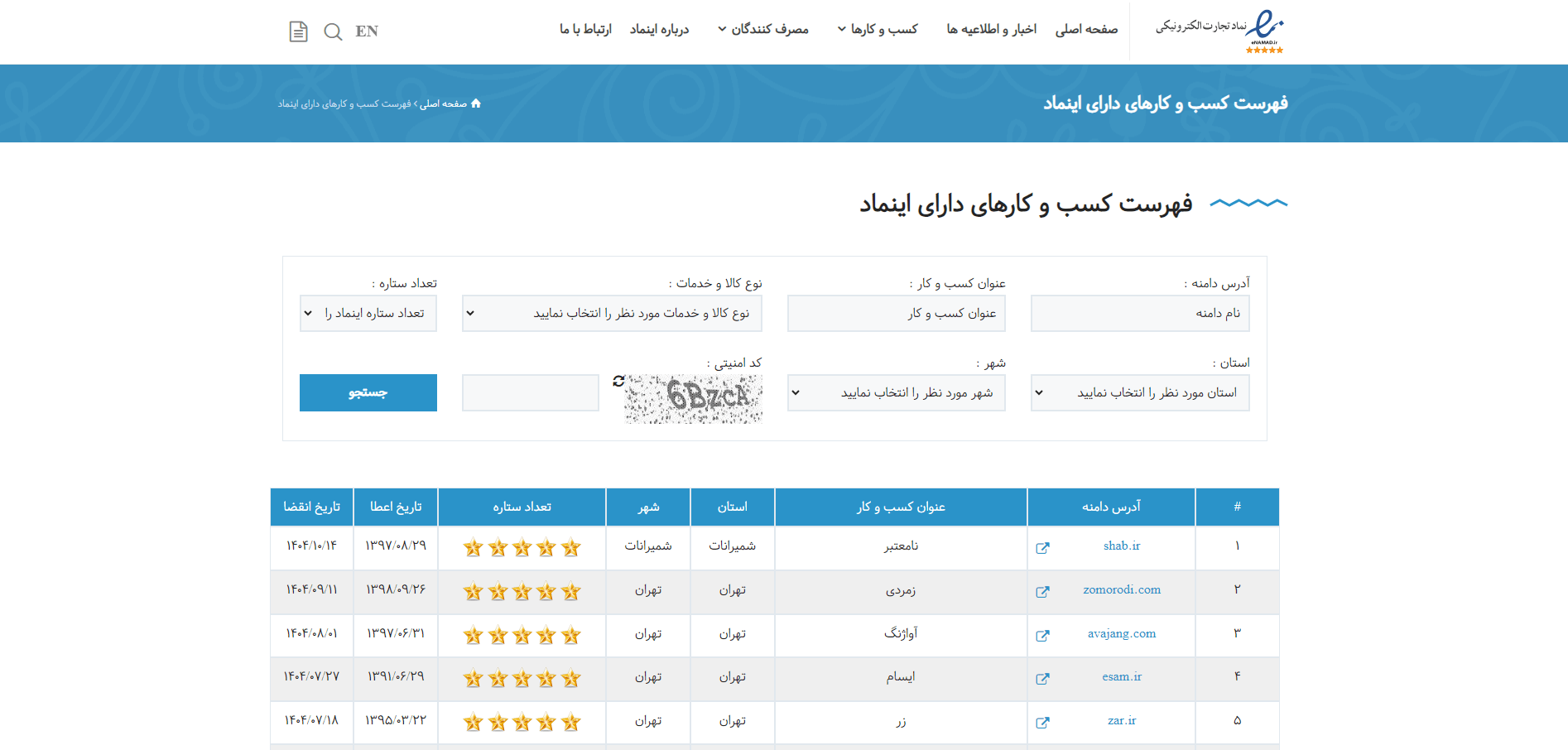
Task: Open zar.ir domain link
Action: 1122,720
